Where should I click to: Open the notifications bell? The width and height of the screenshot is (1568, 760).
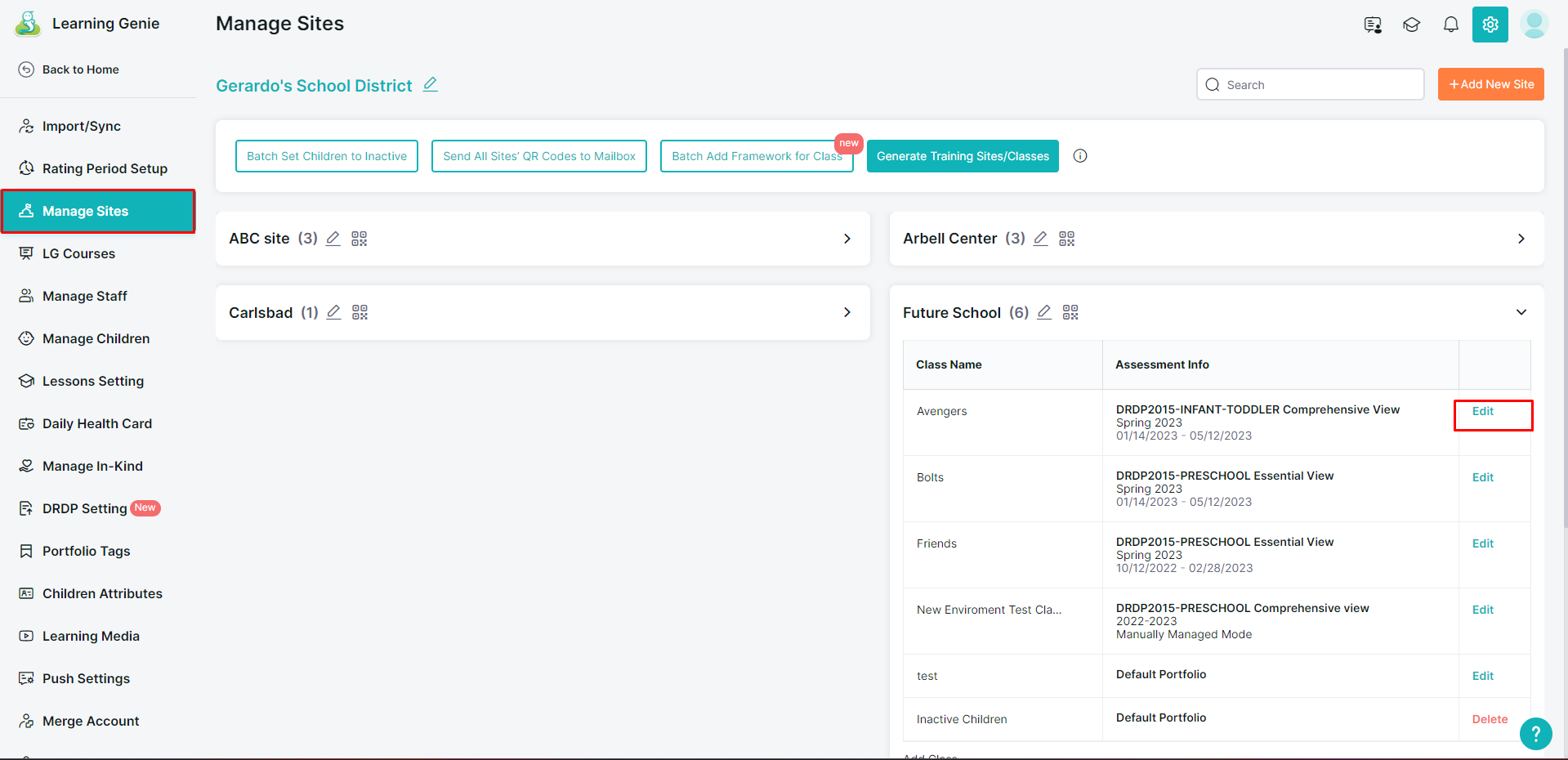[x=1450, y=25]
